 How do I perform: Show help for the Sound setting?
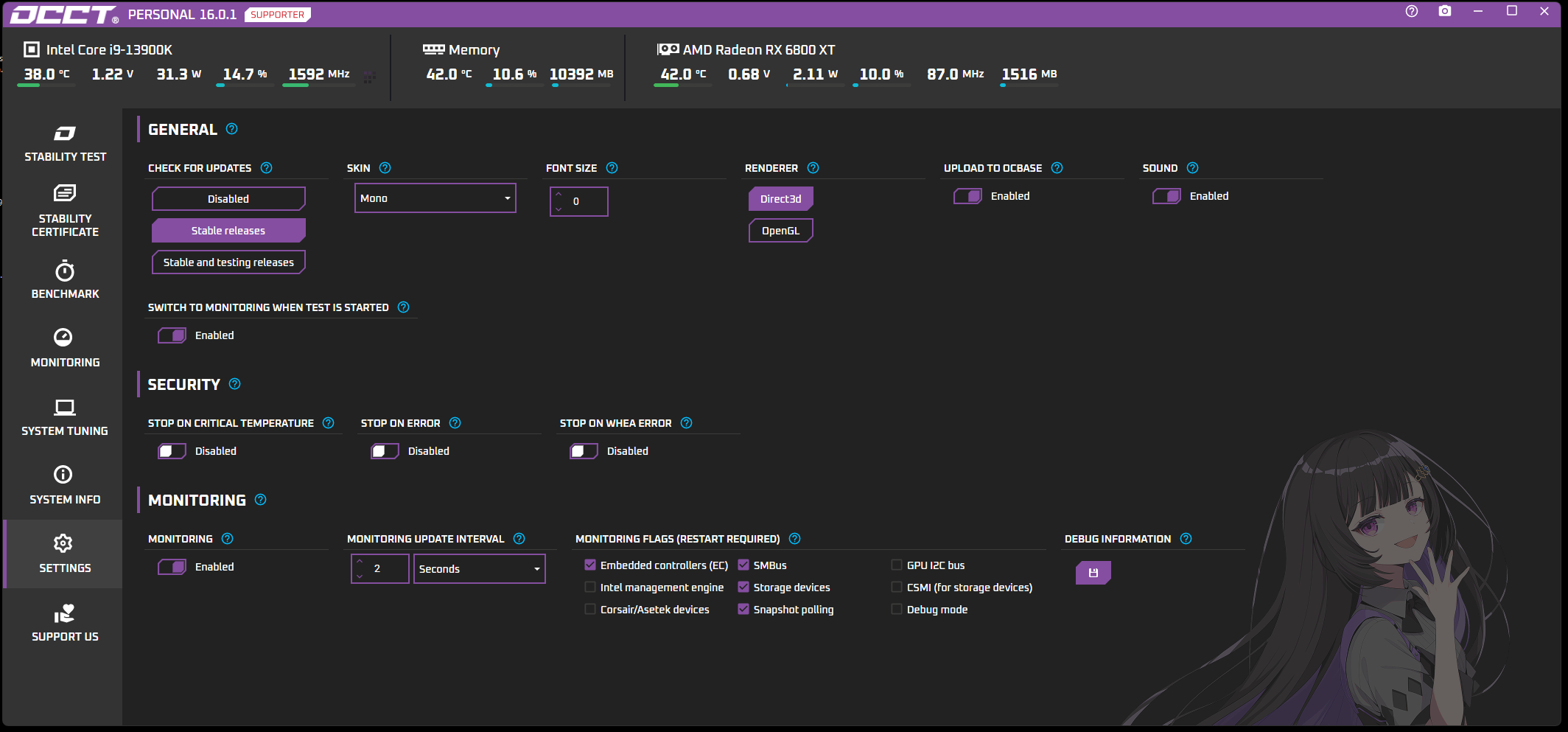click(1192, 168)
